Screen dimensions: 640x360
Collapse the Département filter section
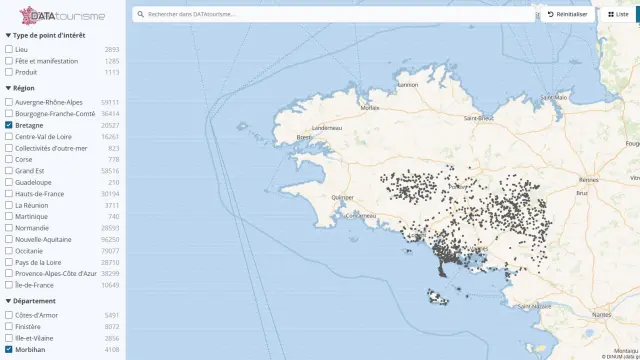(x=31, y=301)
